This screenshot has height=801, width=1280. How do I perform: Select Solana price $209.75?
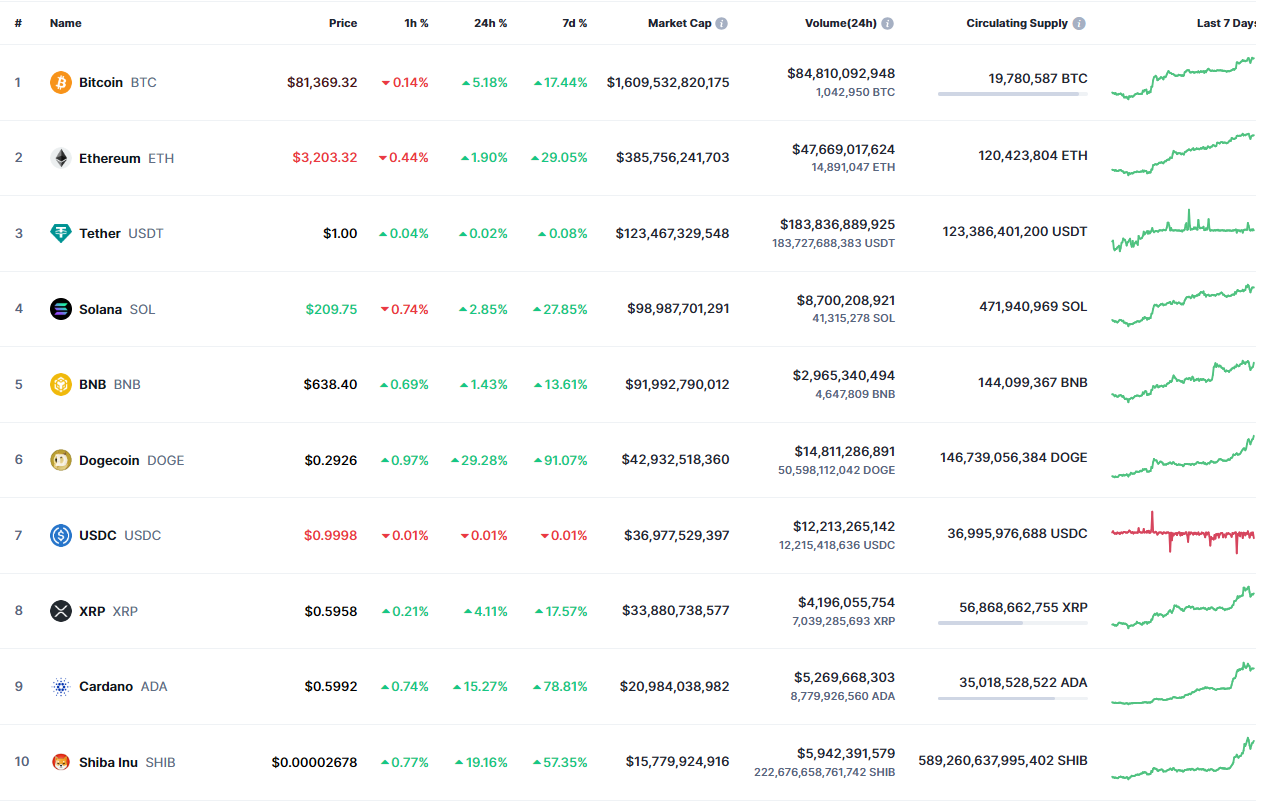point(332,309)
